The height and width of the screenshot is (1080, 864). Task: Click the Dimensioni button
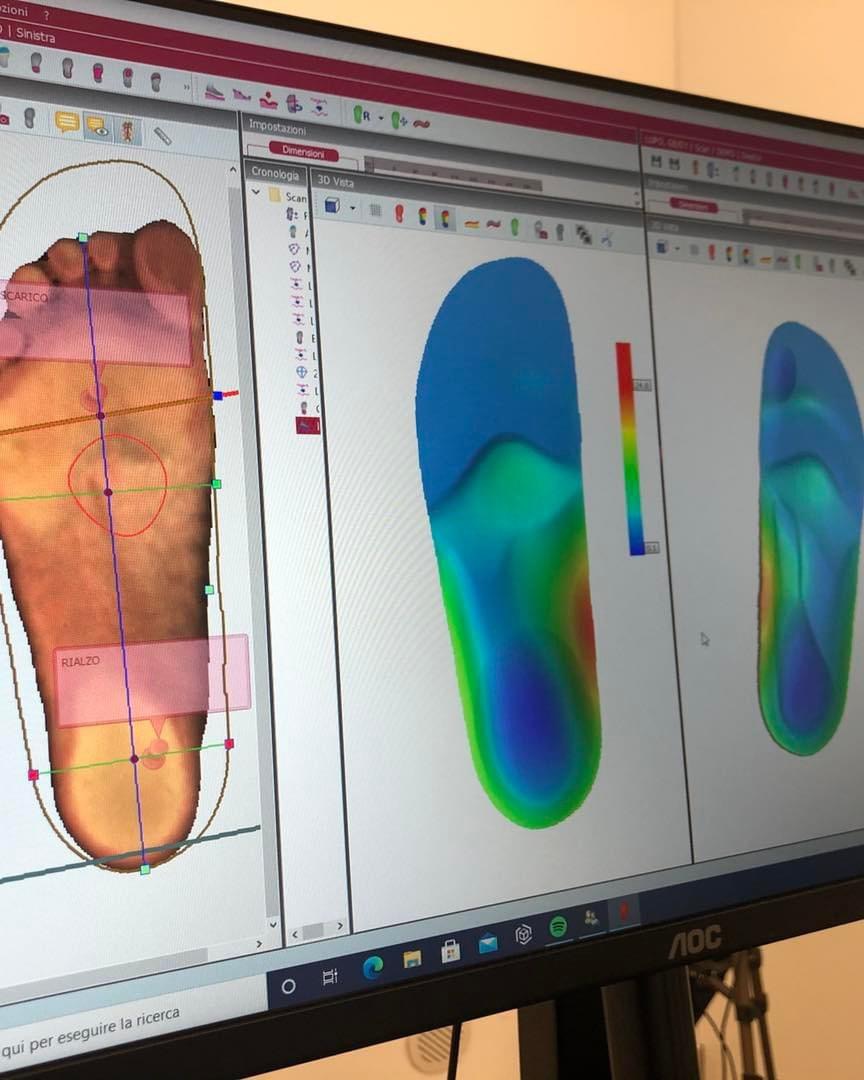tap(303, 152)
